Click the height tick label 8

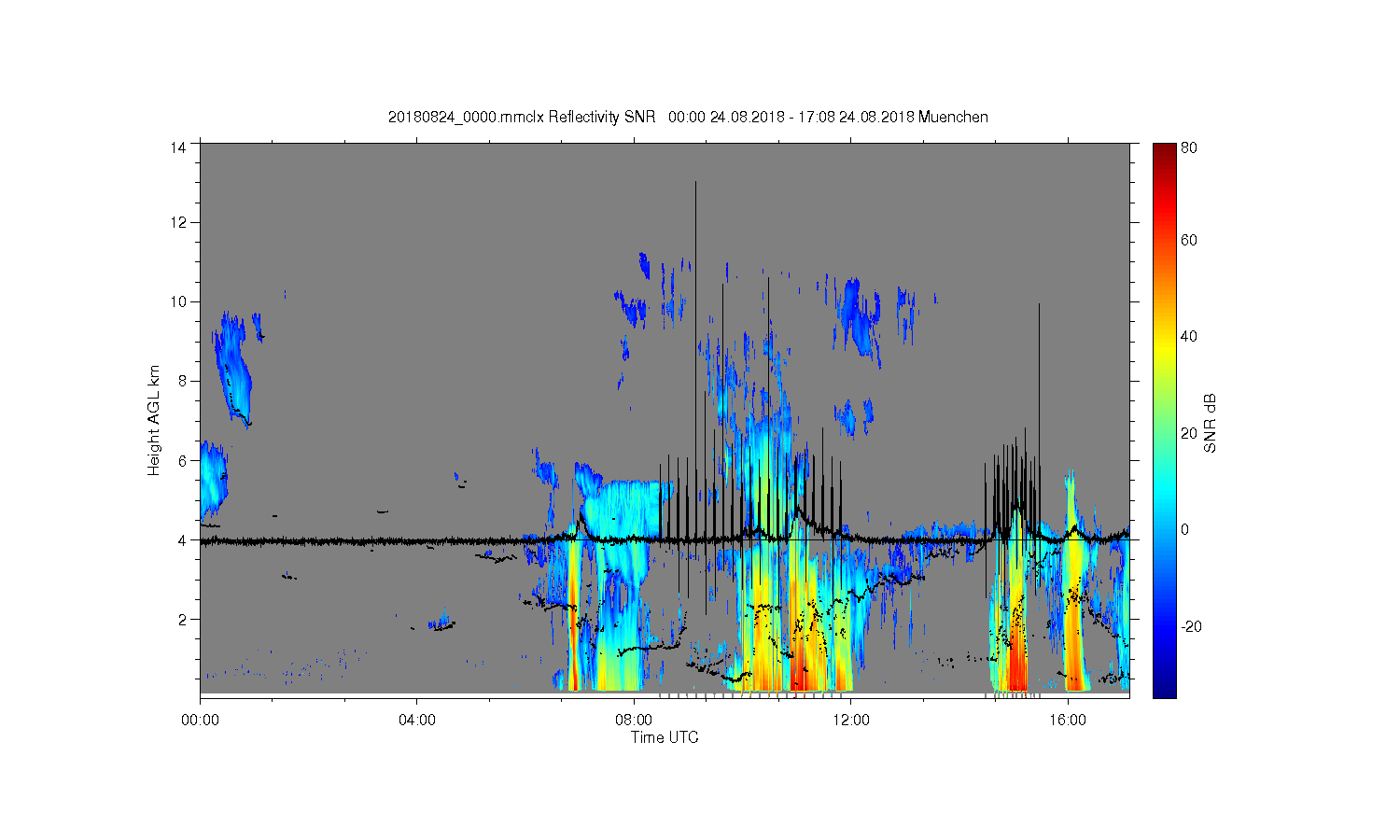pyautogui.click(x=182, y=381)
